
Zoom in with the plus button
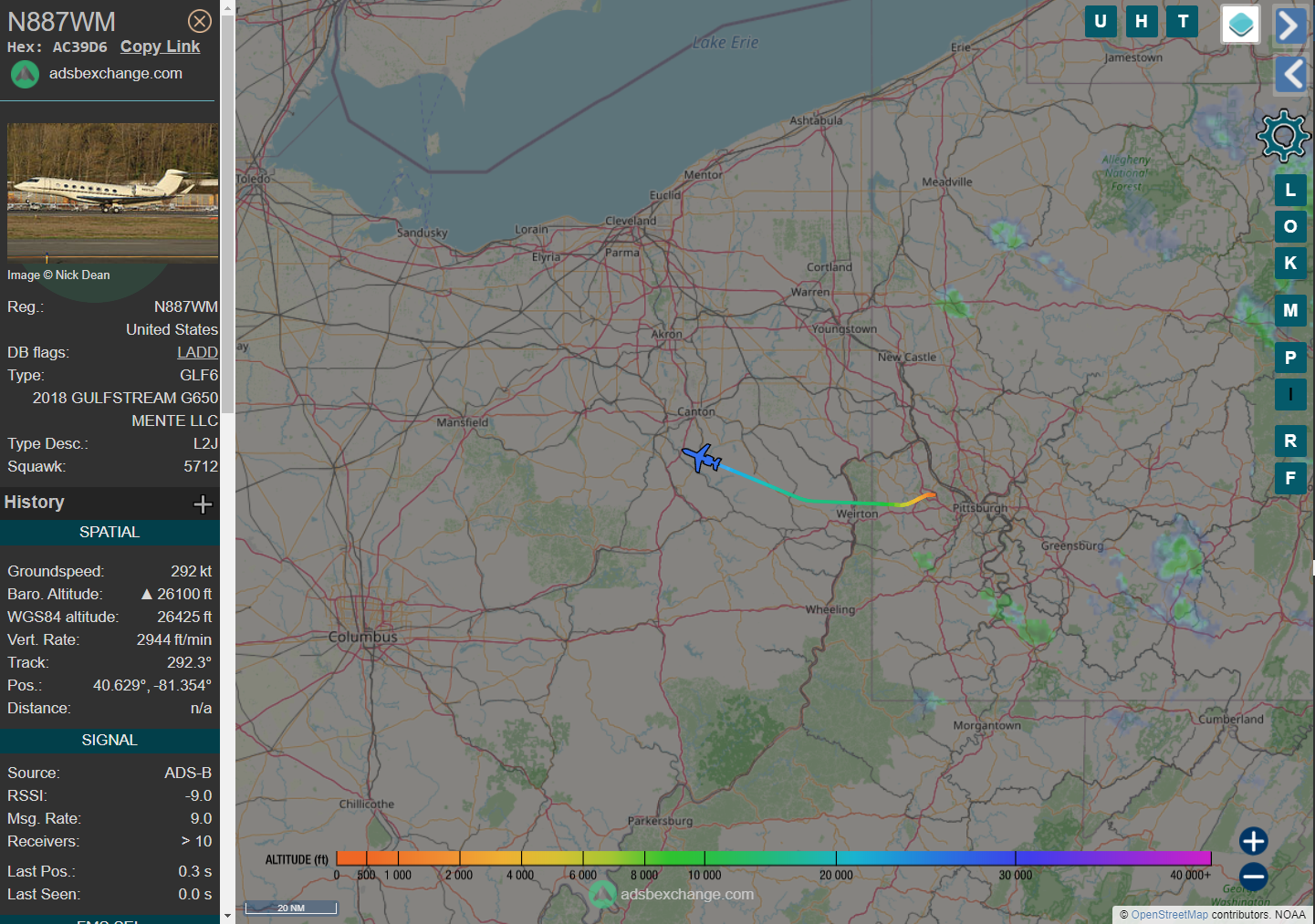(x=1253, y=840)
